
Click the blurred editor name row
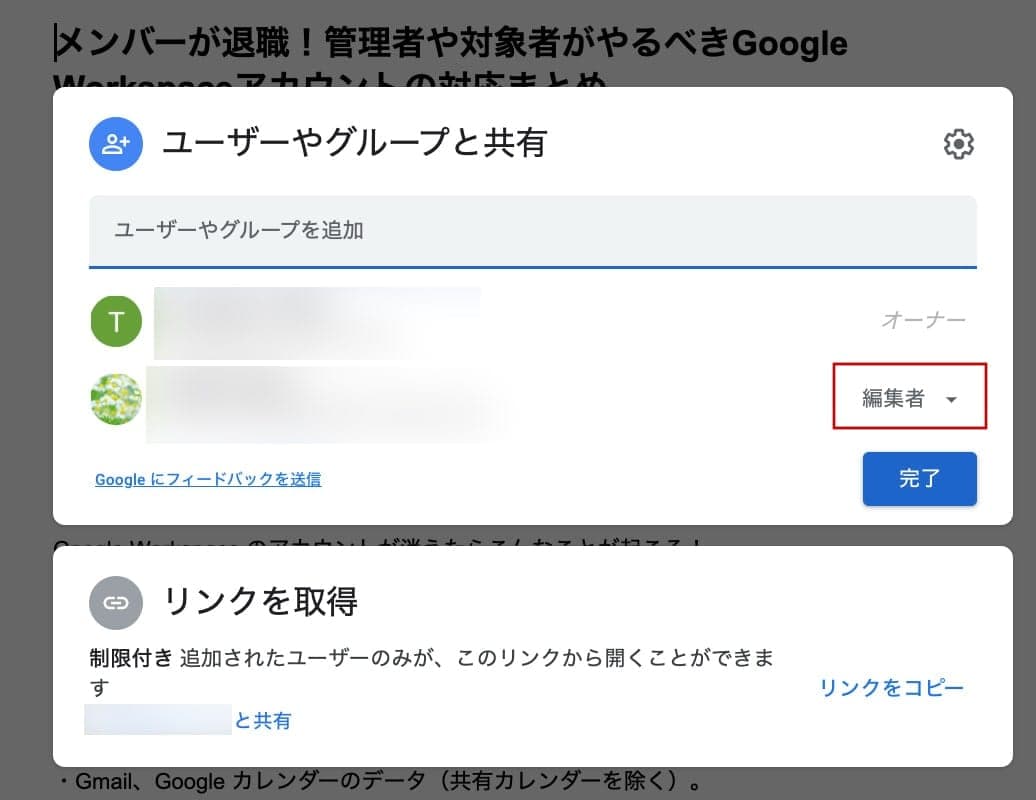coord(328,404)
